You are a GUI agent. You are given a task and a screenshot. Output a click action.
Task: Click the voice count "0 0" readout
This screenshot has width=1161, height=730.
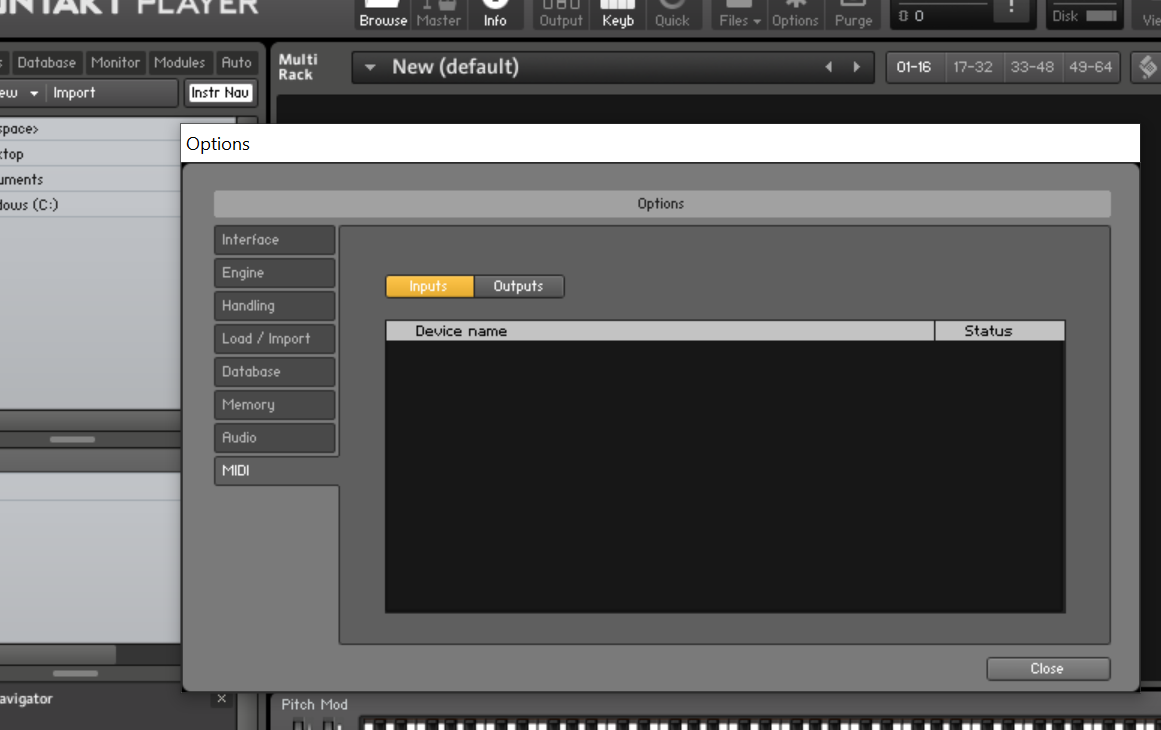[912, 16]
